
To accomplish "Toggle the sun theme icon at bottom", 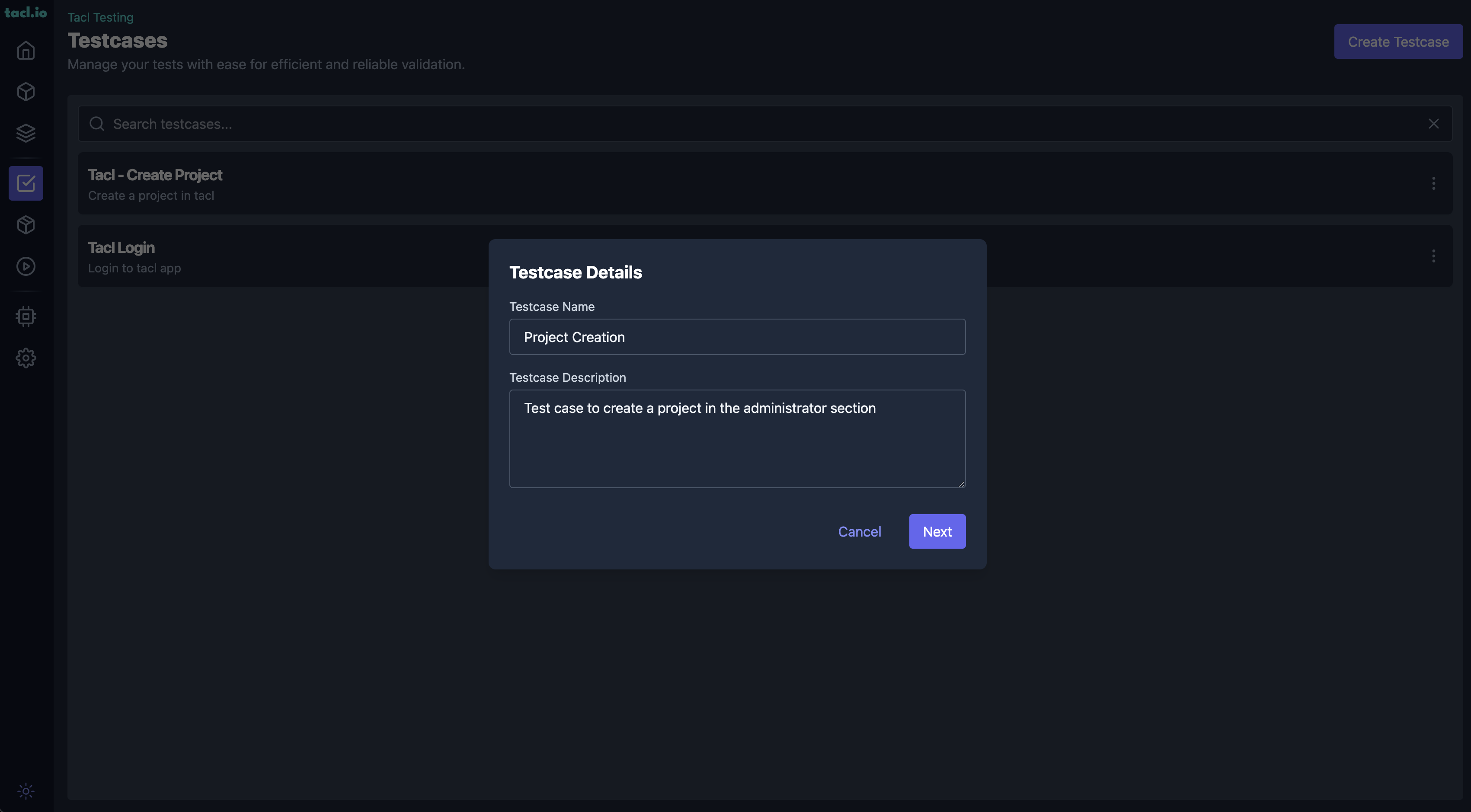I will click(26, 791).
